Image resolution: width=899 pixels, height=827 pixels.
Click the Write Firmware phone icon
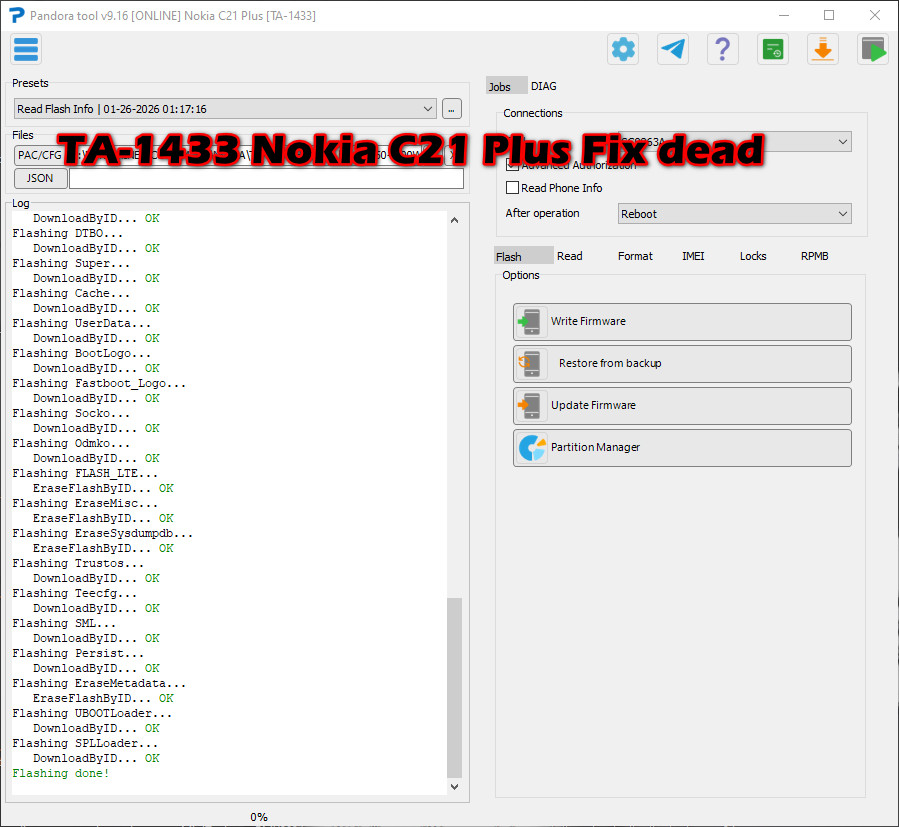click(530, 322)
